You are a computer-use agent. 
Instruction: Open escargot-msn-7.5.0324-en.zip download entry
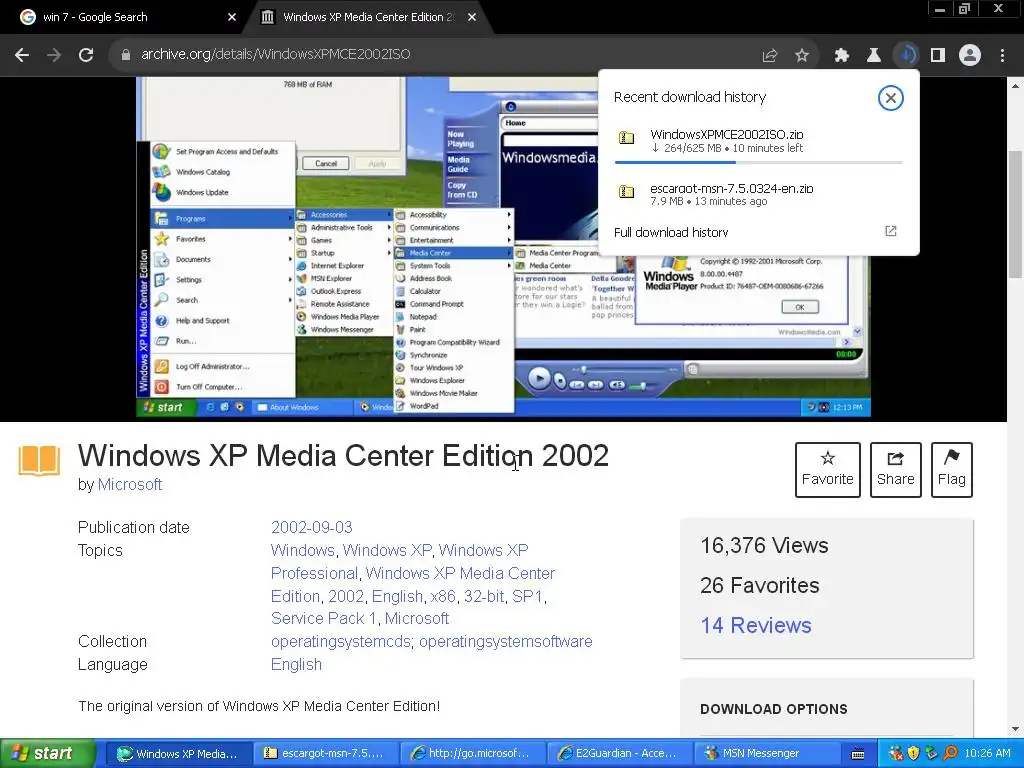pyautogui.click(x=758, y=194)
